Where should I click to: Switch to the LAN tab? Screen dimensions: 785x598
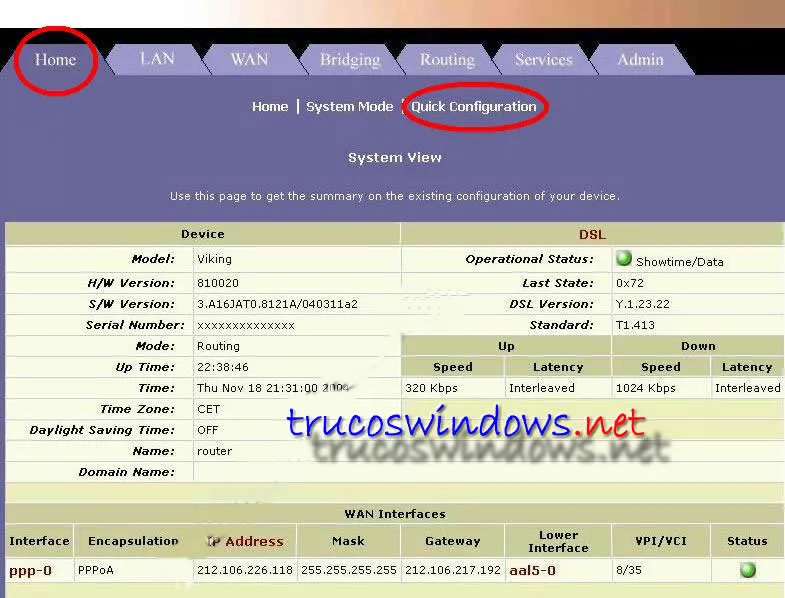click(x=157, y=59)
